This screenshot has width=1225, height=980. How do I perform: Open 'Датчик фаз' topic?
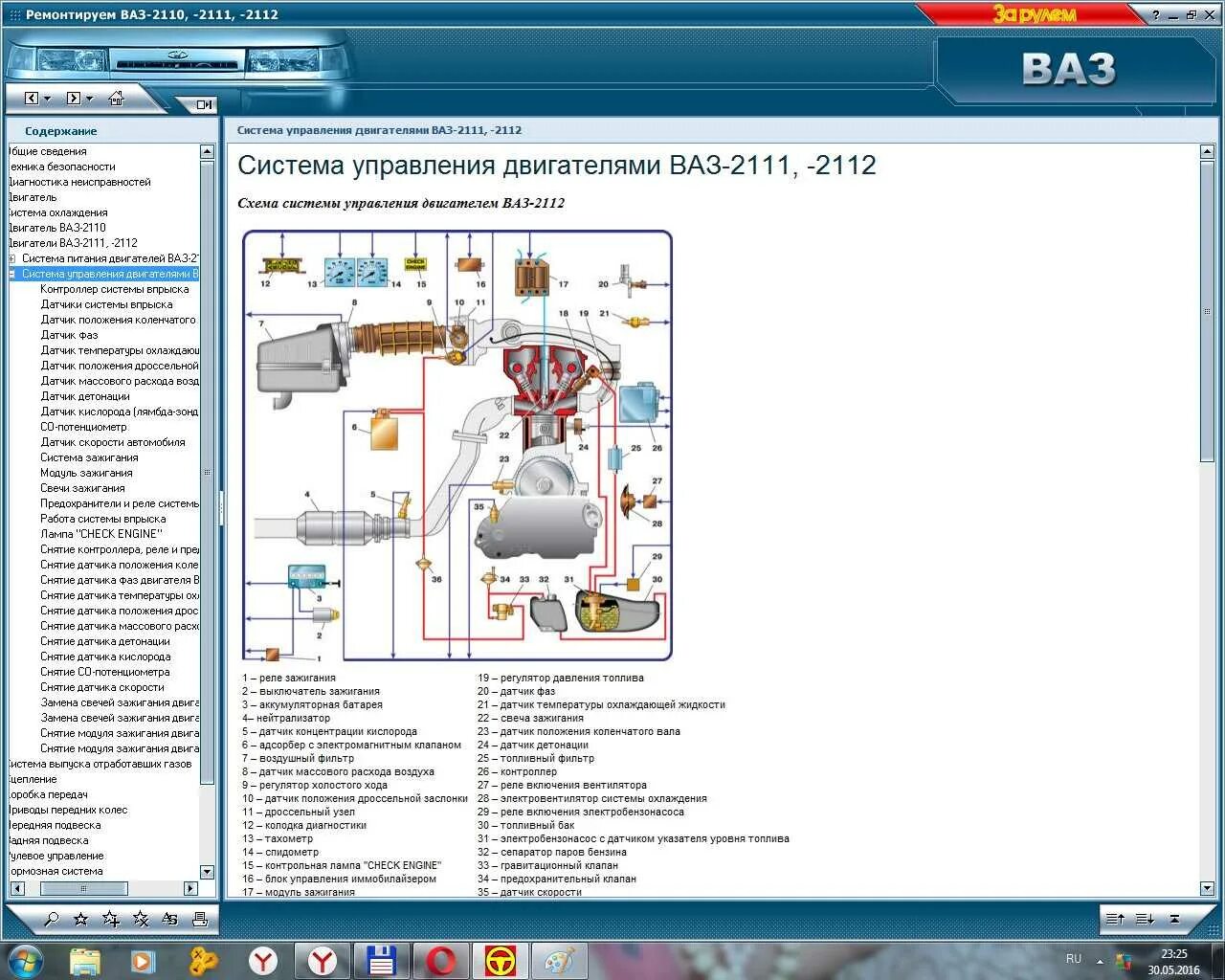[x=69, y=335]
